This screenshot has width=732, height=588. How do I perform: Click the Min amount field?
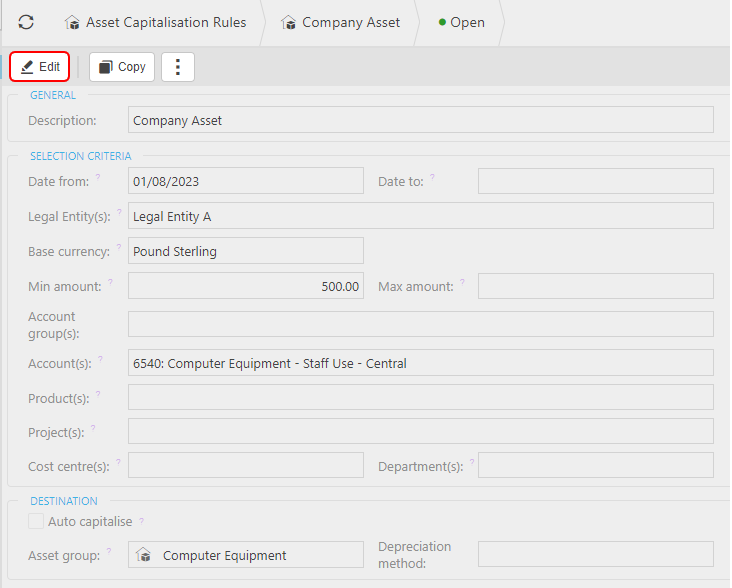click(x=246, y=286)
